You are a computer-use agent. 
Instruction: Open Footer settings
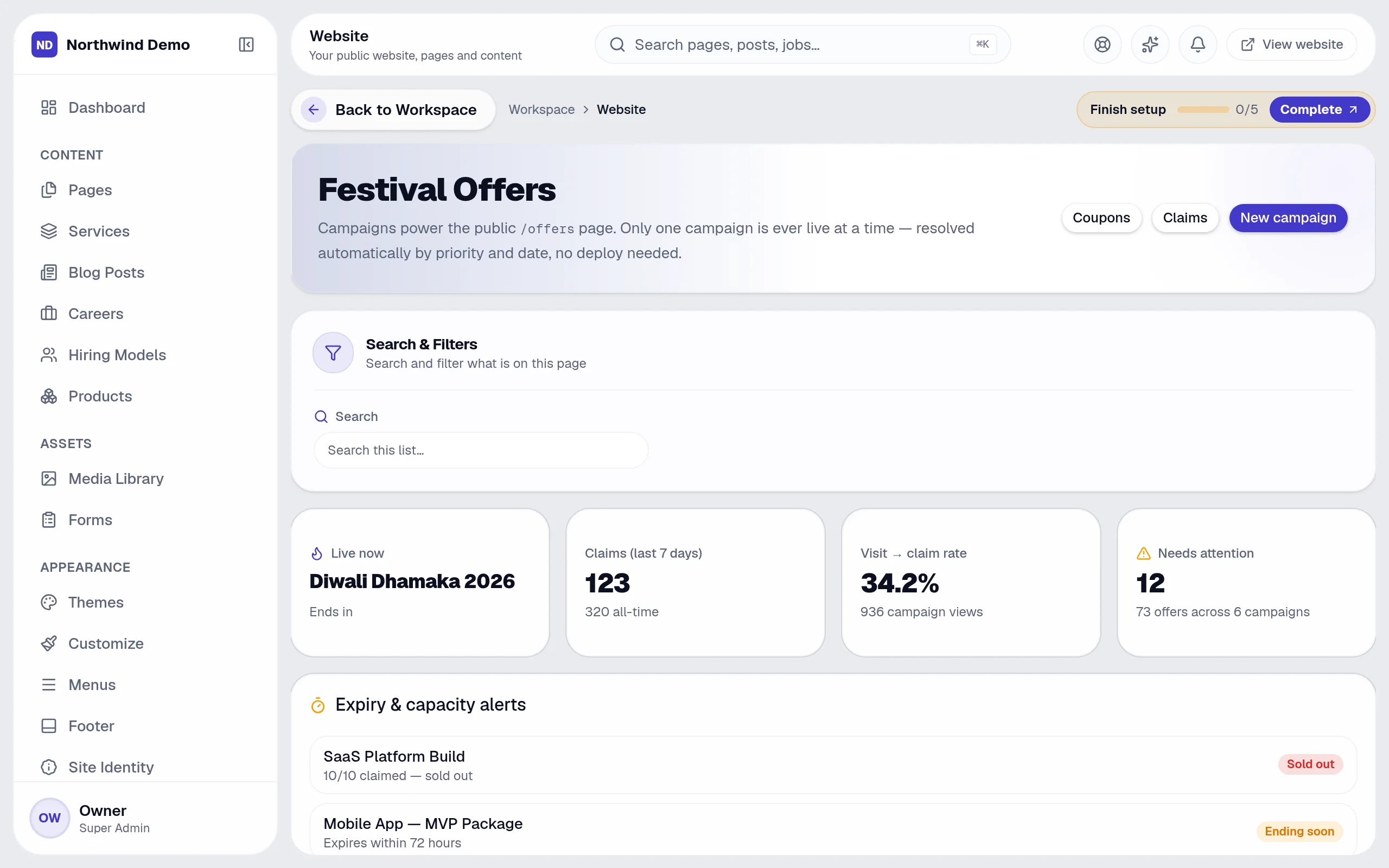[x=145, y=727]
